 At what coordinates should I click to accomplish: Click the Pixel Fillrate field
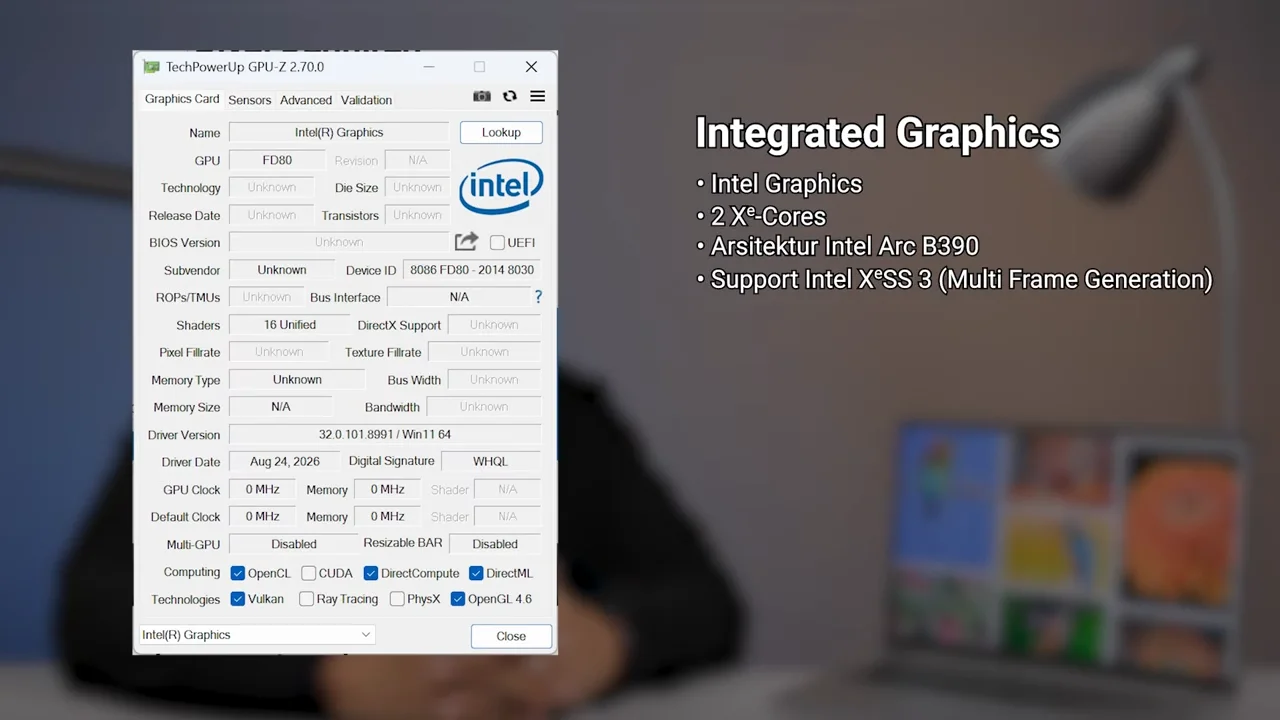tap(278, 352)
